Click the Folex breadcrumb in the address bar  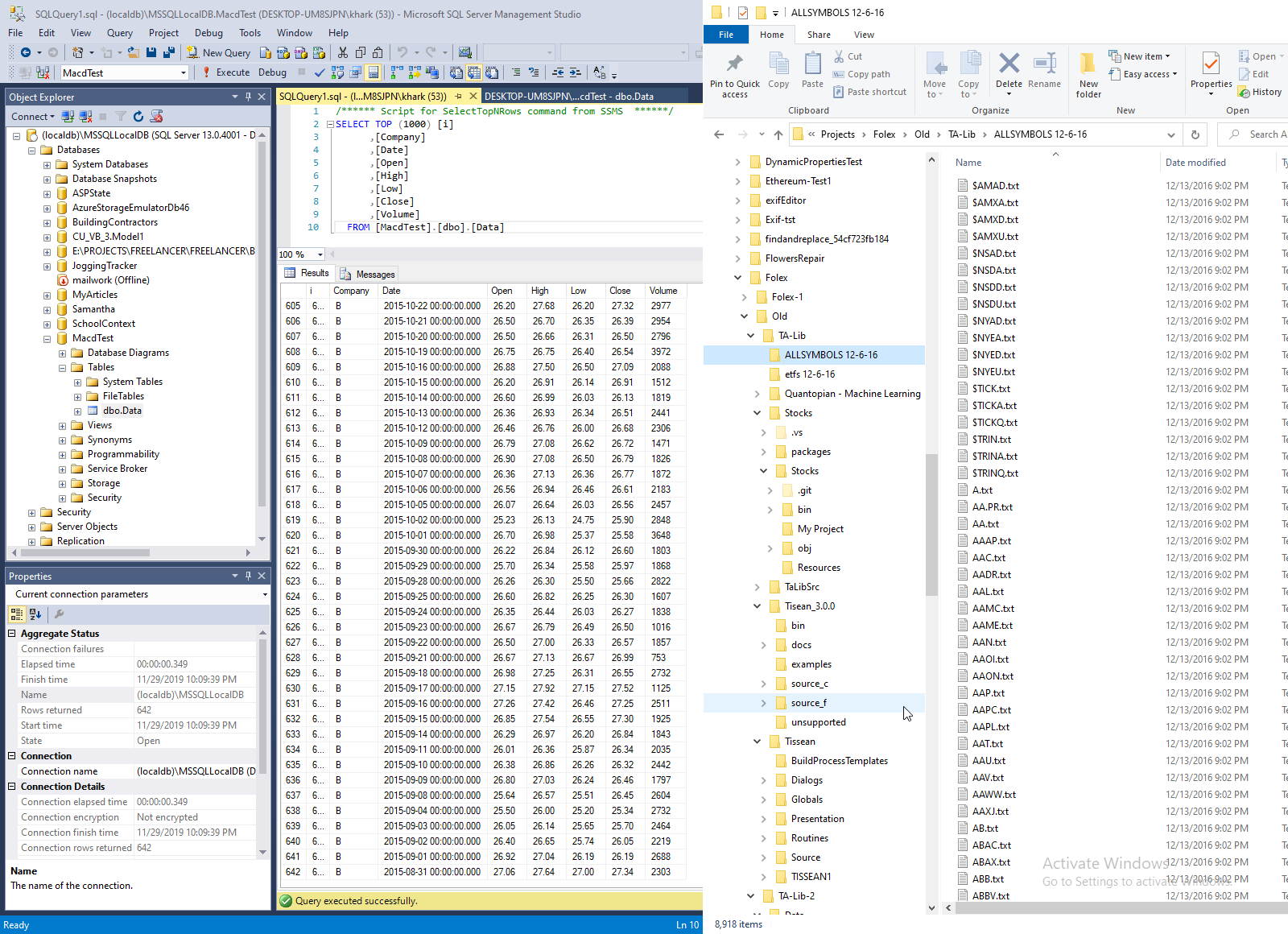(x=884, y=134)
